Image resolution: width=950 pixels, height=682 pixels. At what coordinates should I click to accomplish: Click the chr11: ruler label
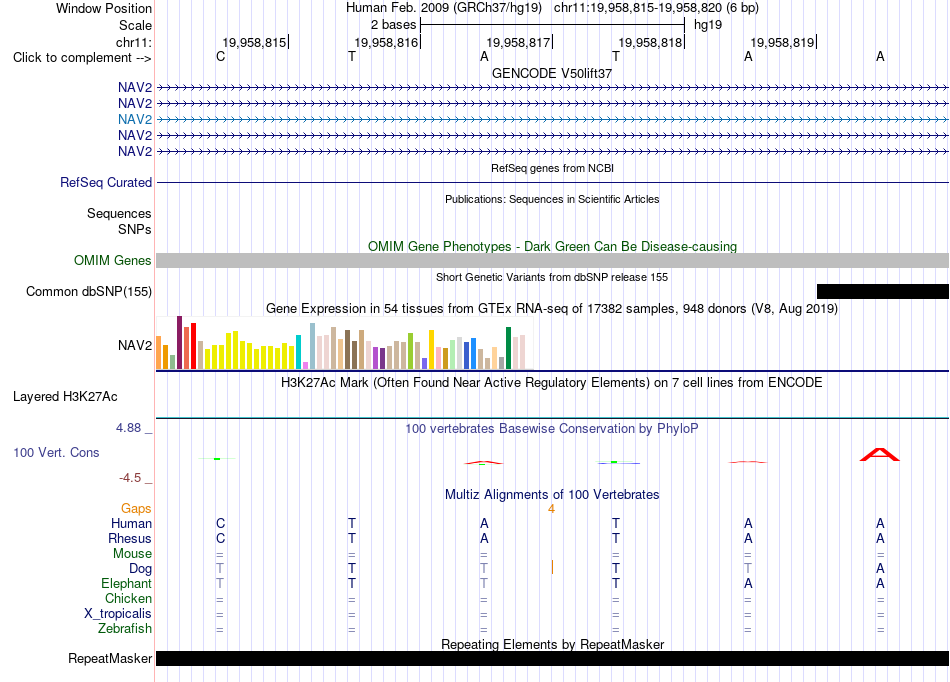click(x=133, y=42)
